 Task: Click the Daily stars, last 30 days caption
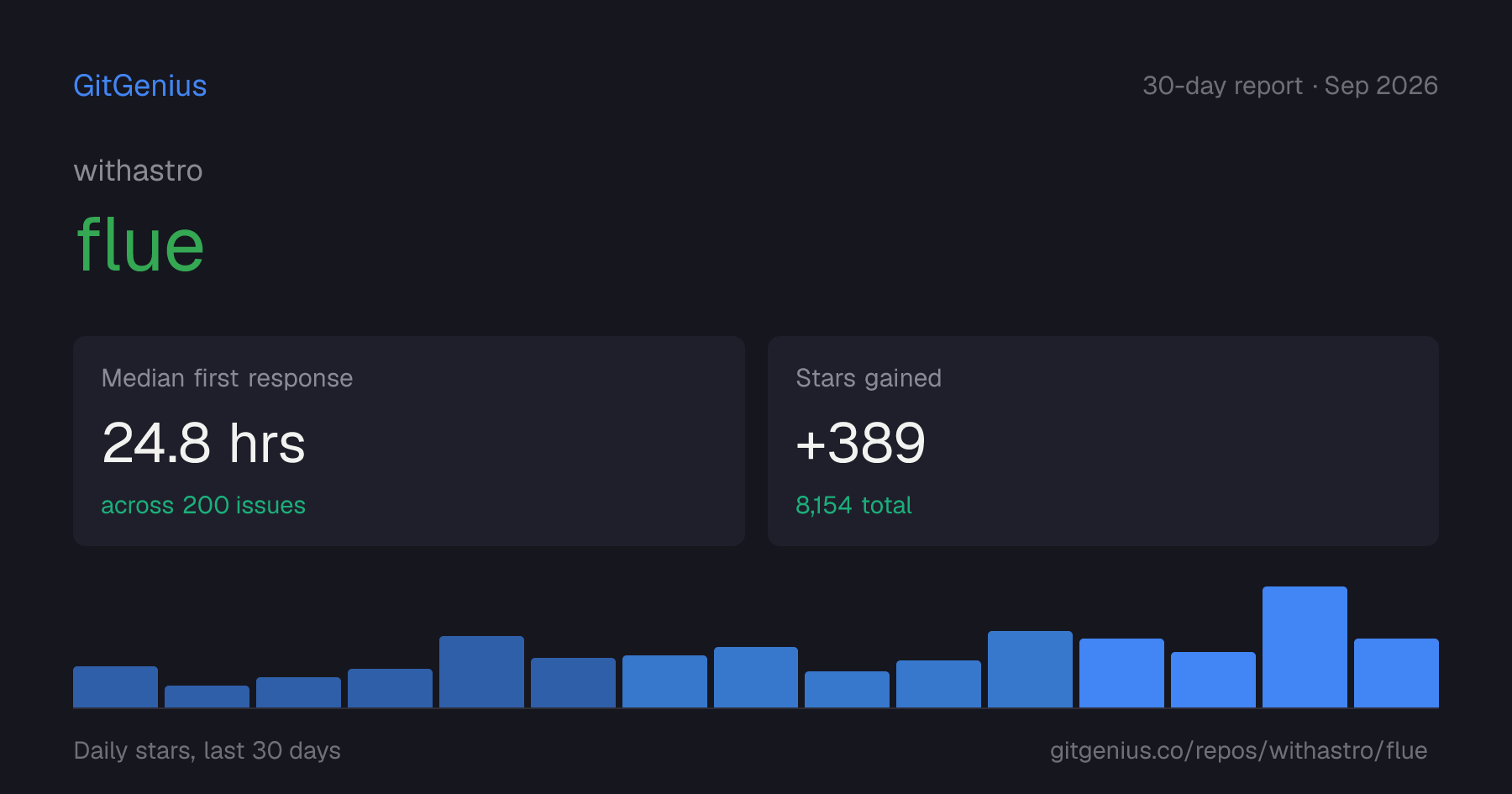pyautogui.click(x=207, y=750)
